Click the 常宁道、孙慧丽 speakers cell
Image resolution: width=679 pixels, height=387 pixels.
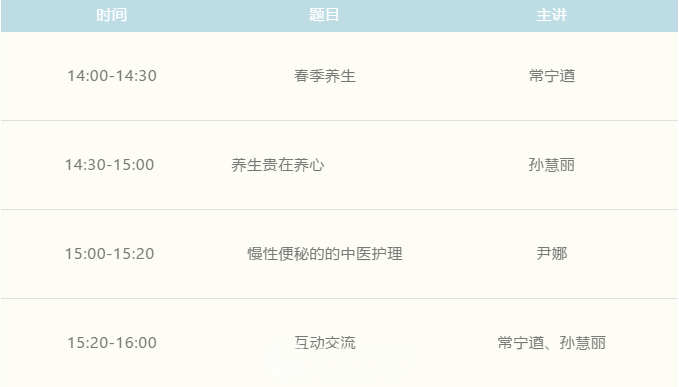[552, 343]
